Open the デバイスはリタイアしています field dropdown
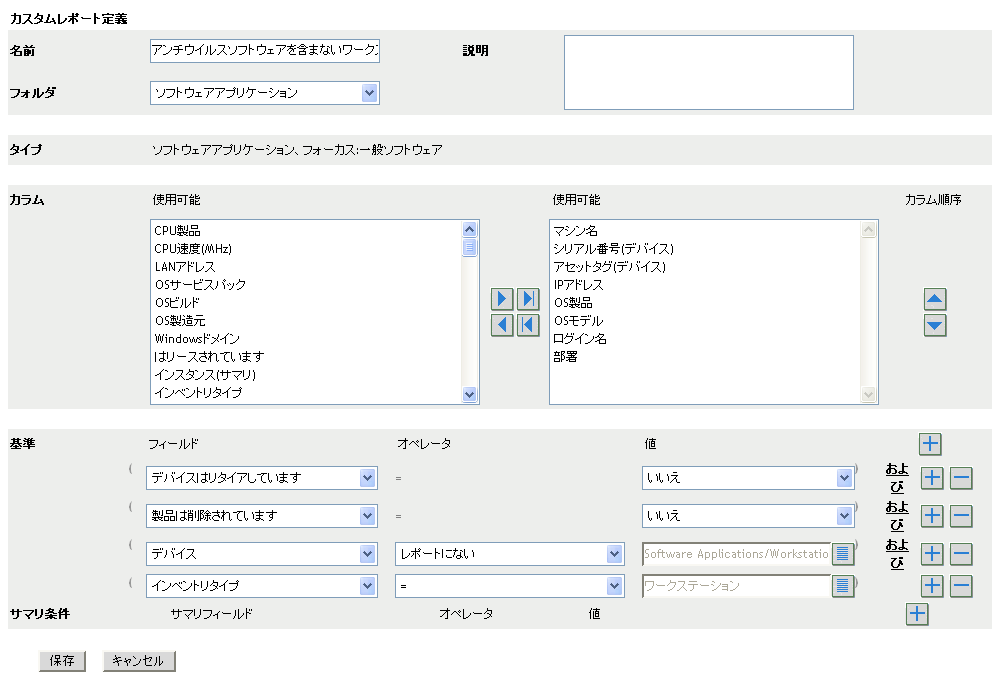 pyautogui.click(x=367, y=478)
